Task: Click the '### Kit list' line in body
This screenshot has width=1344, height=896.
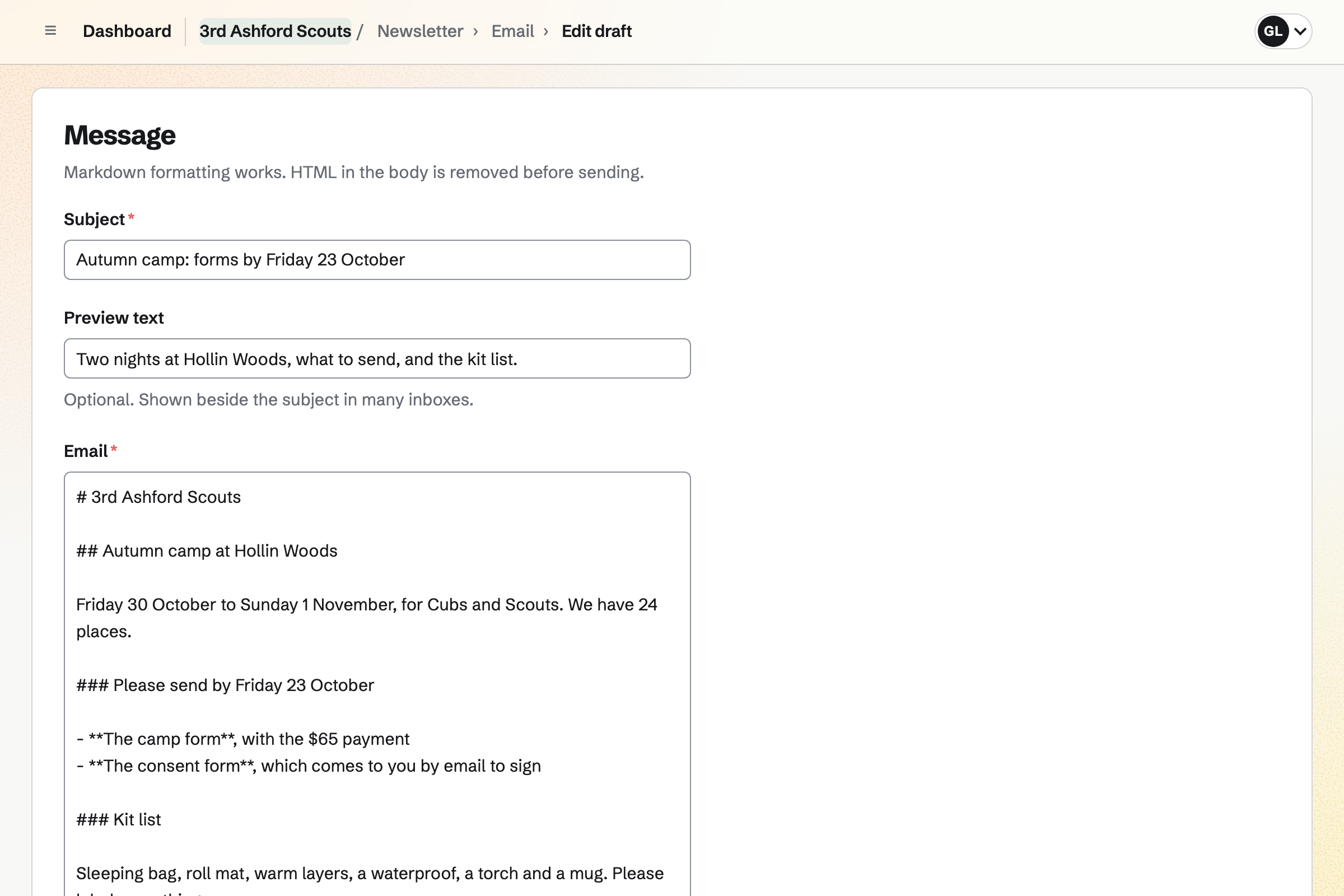Action: coord(119,820)
